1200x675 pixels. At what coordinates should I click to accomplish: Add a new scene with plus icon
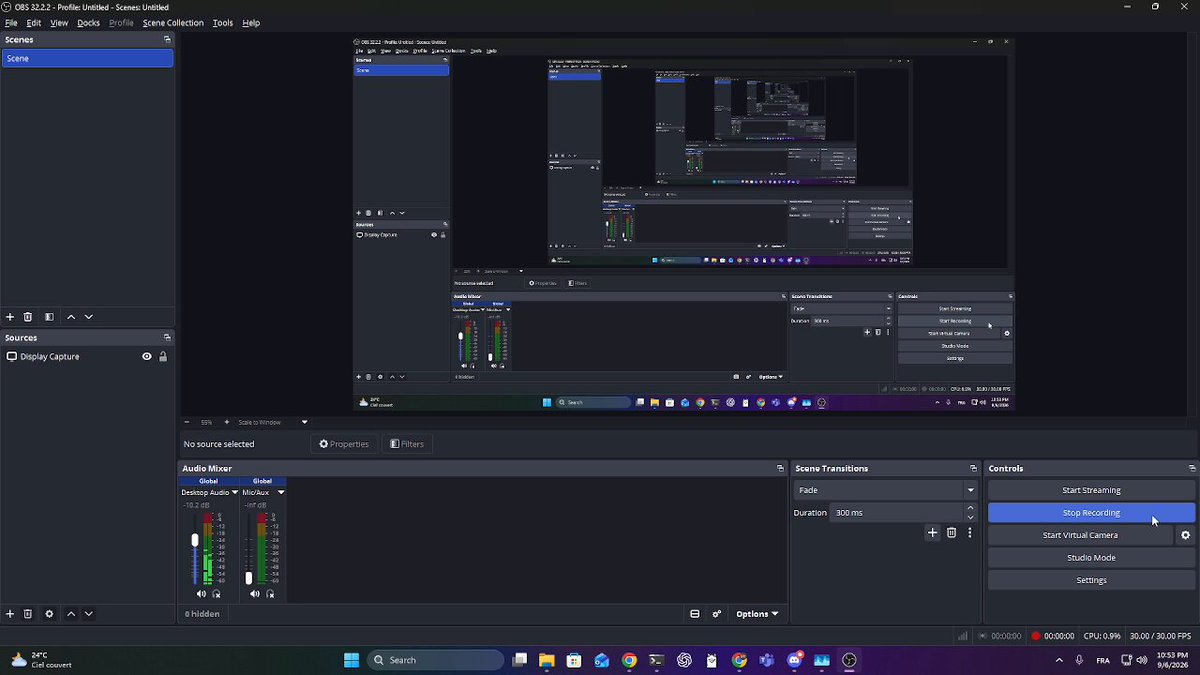(x=10, y=317)
